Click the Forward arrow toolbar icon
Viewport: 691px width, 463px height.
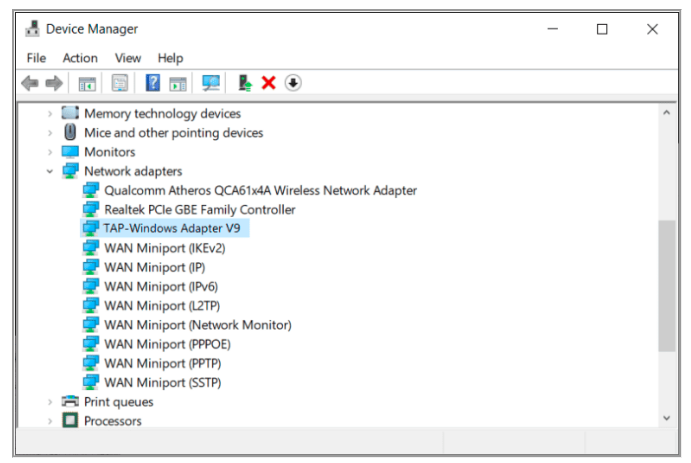click(54, 83)
